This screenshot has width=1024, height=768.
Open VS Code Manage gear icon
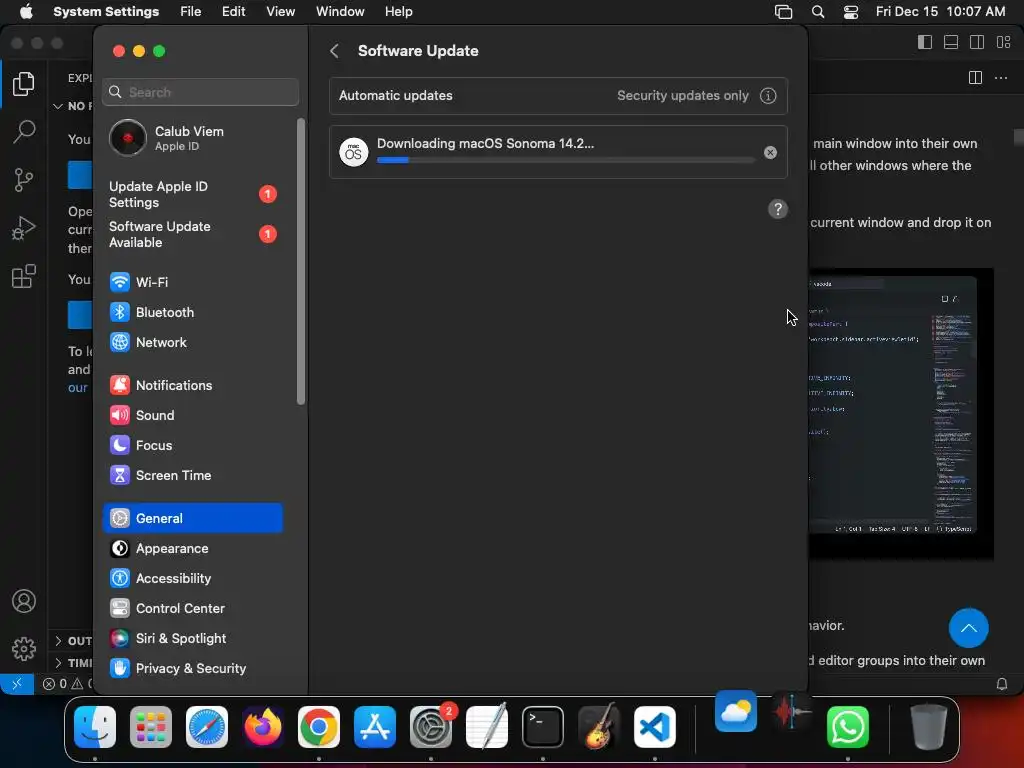point(24,648)
